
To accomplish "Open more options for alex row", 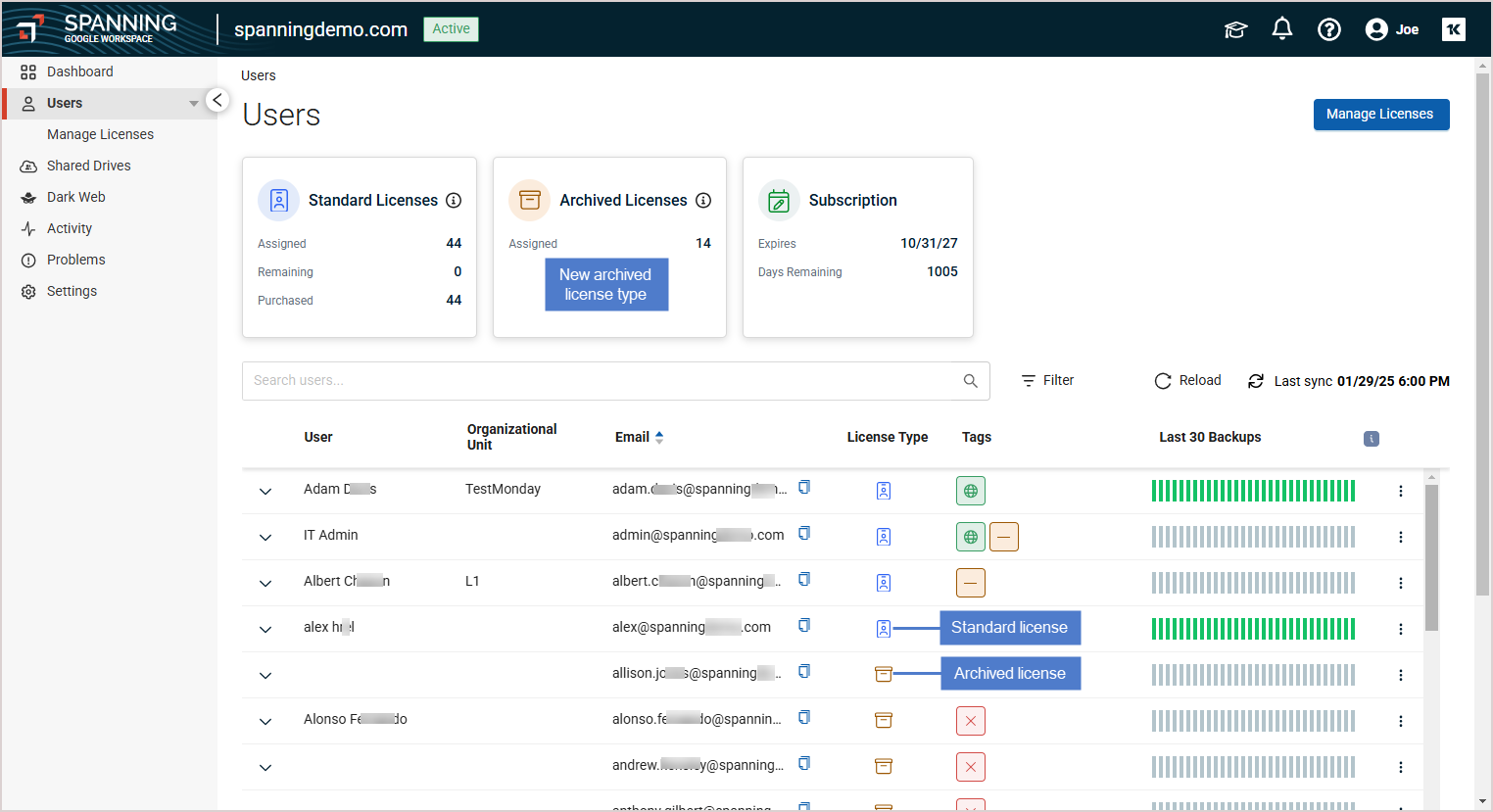I will (x=1401, y=629).
